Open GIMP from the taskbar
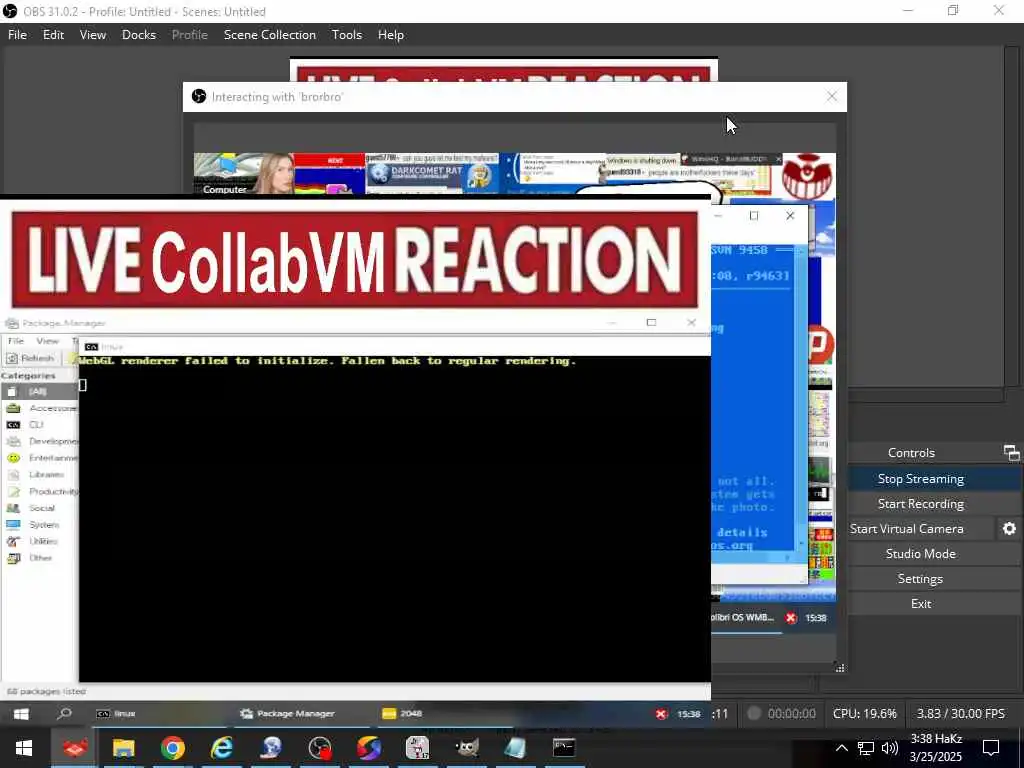 (466, 748)
